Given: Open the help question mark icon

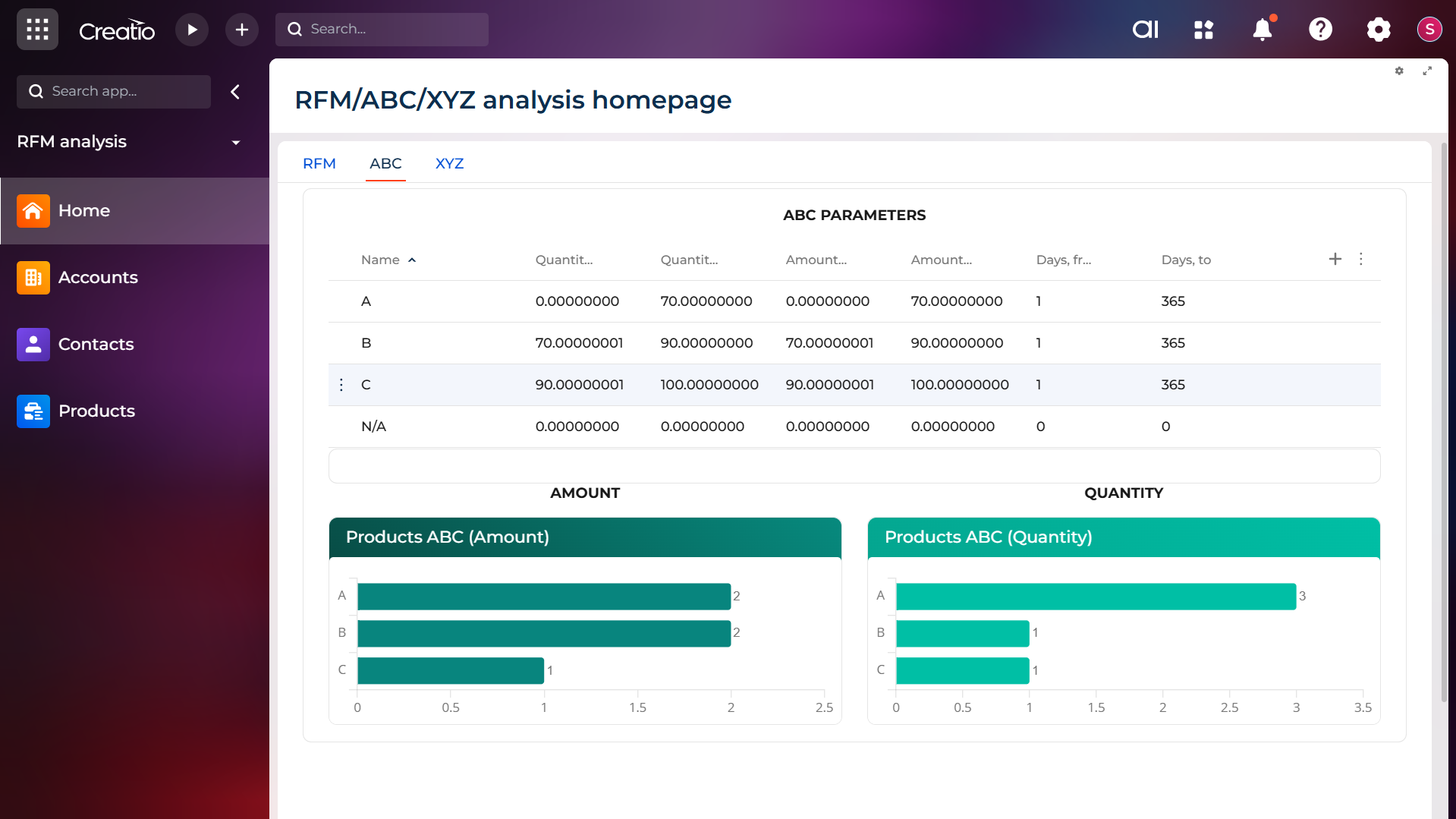Looking at the screenshot, I should pos(1320,30).
